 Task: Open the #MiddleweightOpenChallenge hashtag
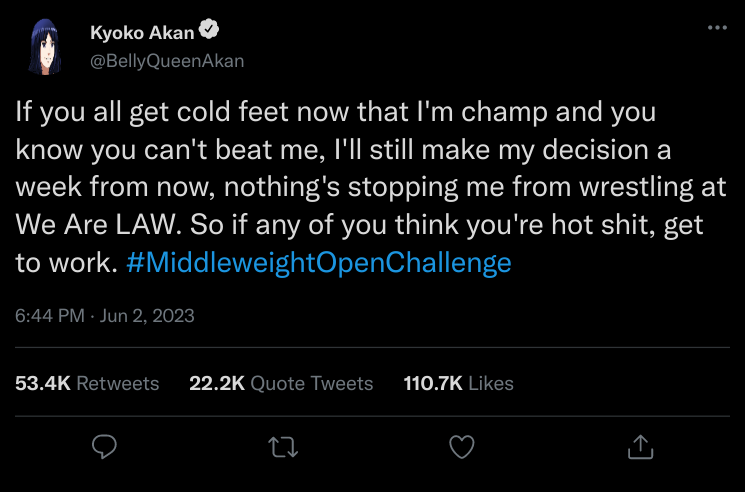point(320,263)
